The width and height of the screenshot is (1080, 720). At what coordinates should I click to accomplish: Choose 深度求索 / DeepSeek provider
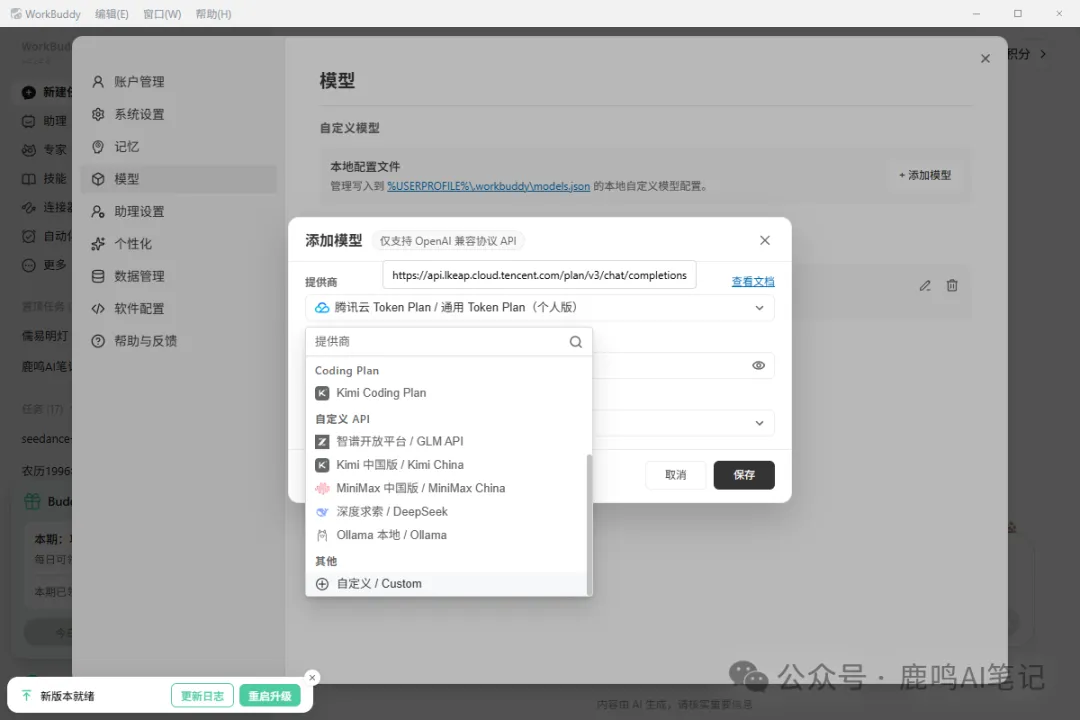tap(448, 511)
